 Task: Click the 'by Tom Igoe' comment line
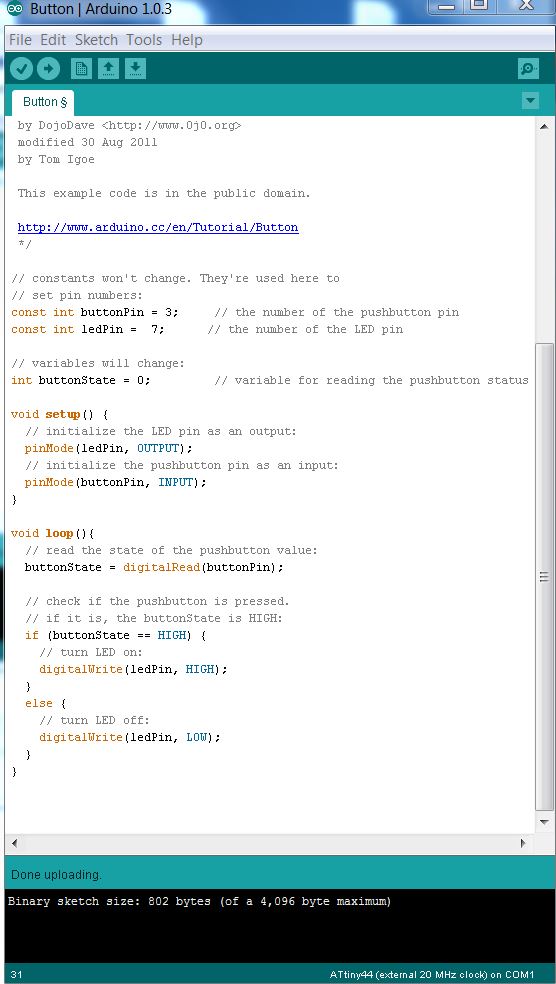coord(56,159)
